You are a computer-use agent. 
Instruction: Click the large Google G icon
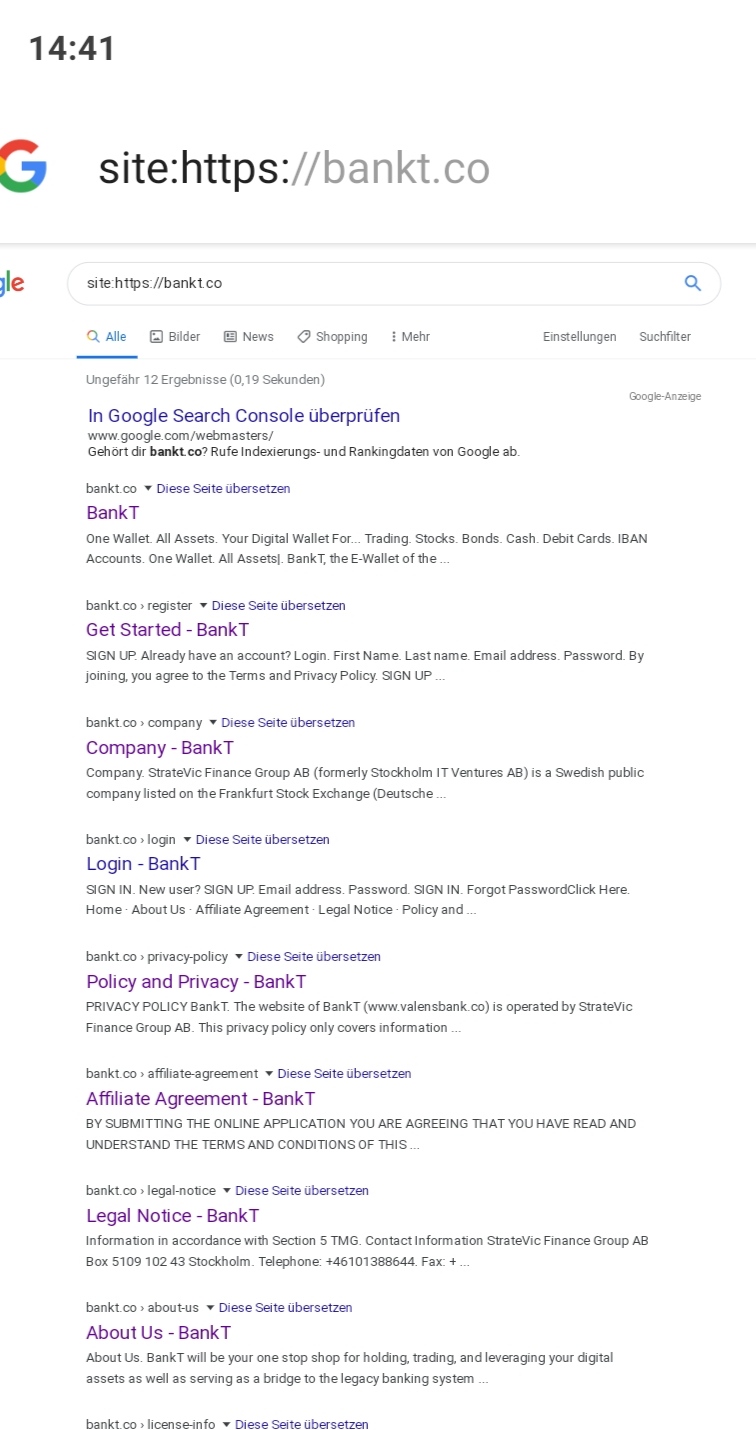tap(23, 166)
